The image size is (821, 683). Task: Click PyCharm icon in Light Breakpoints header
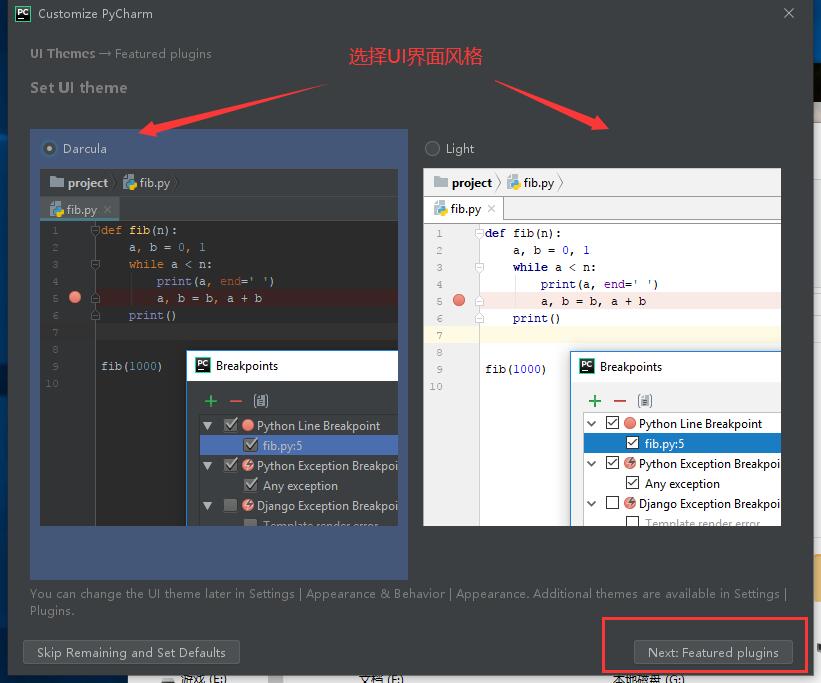click(587, 366)
